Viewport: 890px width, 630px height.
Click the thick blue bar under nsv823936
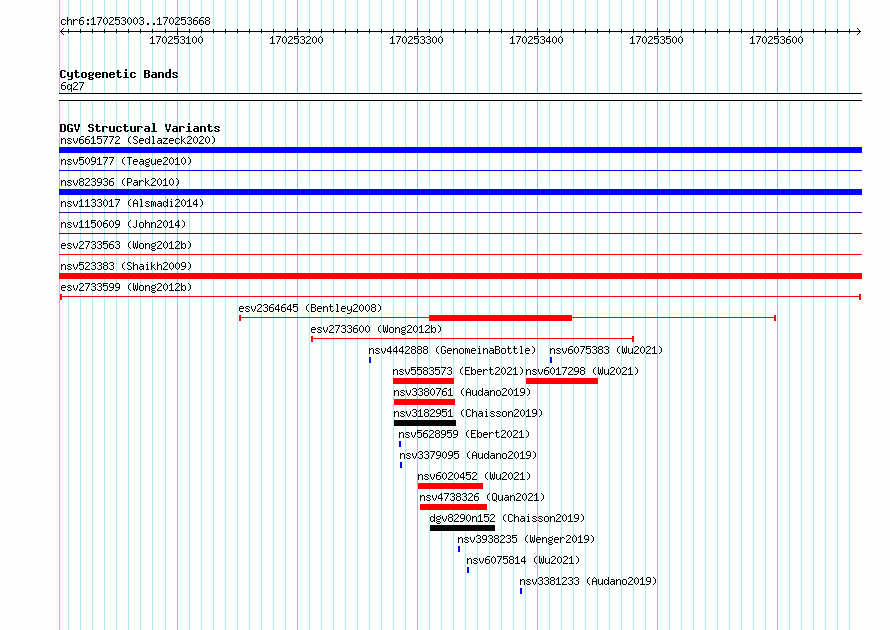[x=460, y=192]
